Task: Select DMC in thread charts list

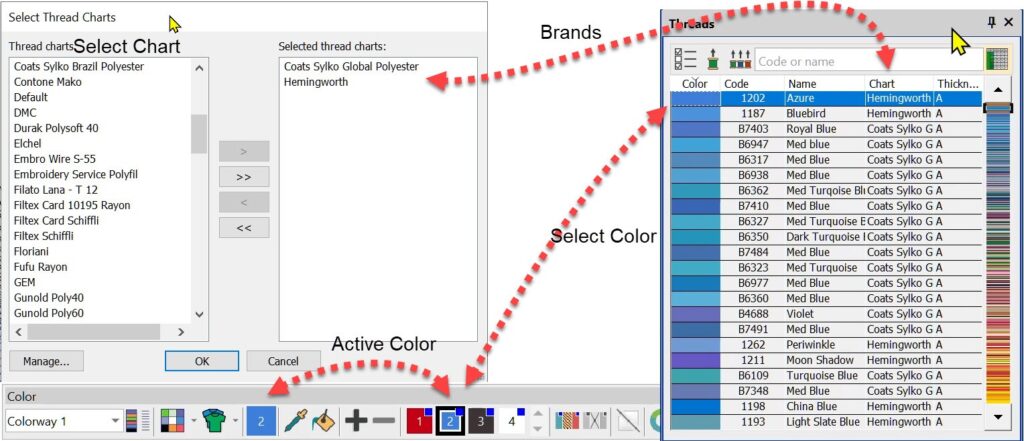Action: 25,112
